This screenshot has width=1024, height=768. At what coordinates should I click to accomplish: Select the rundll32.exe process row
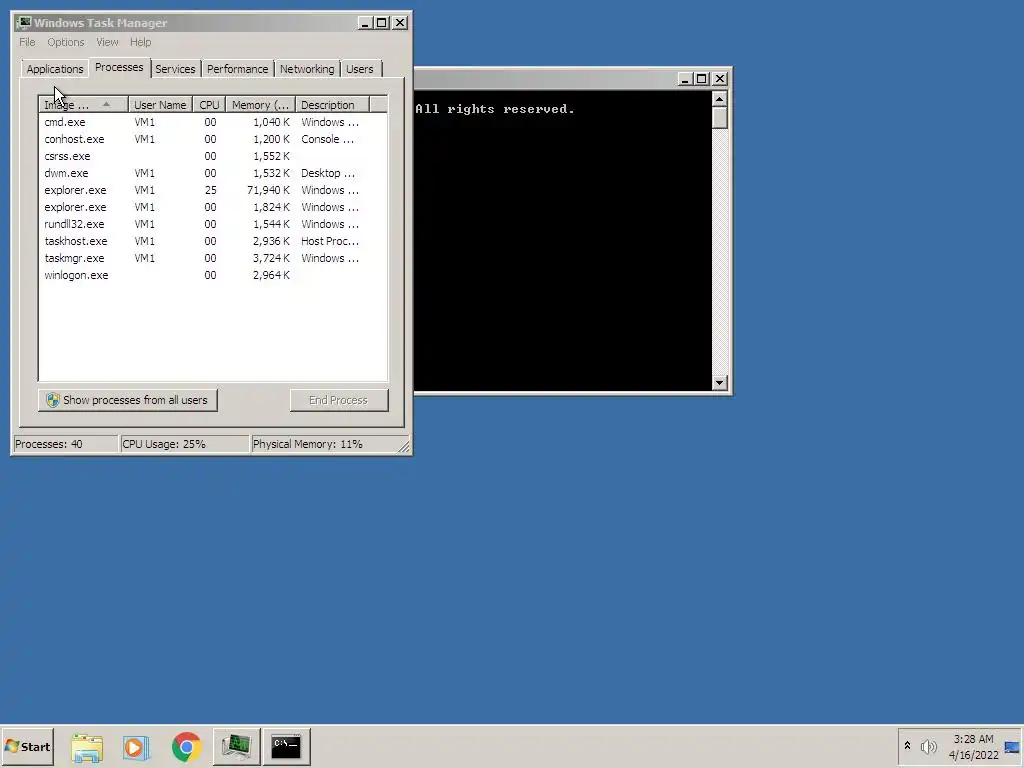pos(213,224)
